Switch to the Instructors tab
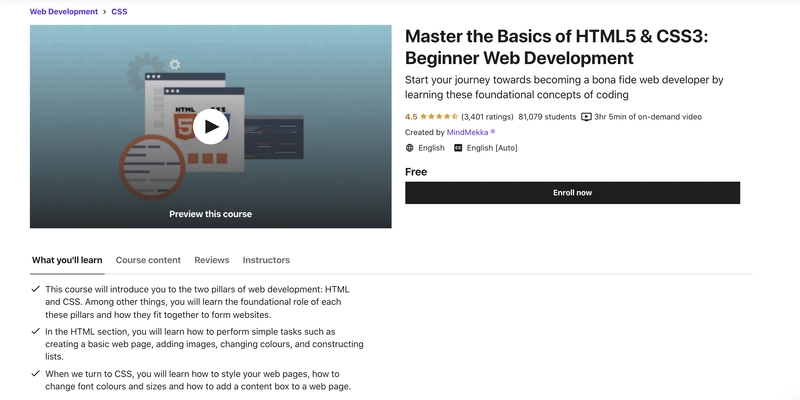800x400 pixels. point(266,260)
